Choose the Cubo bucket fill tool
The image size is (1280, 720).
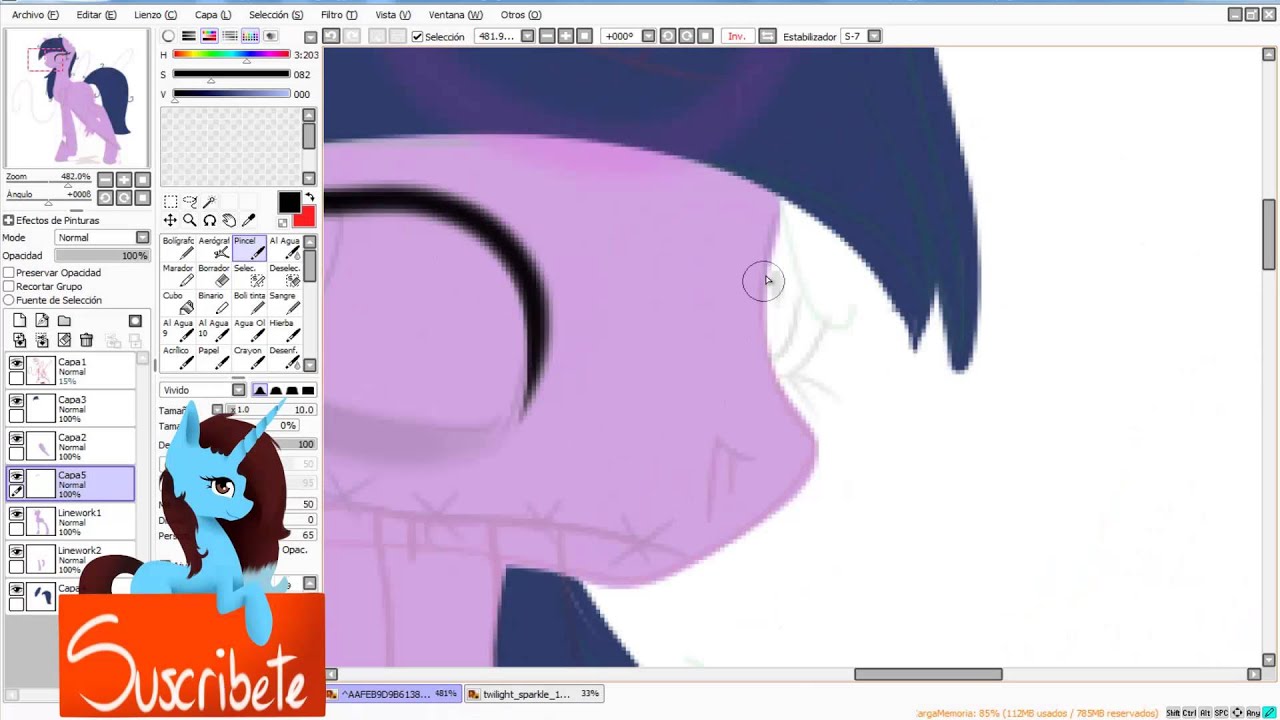coord(178,302)
